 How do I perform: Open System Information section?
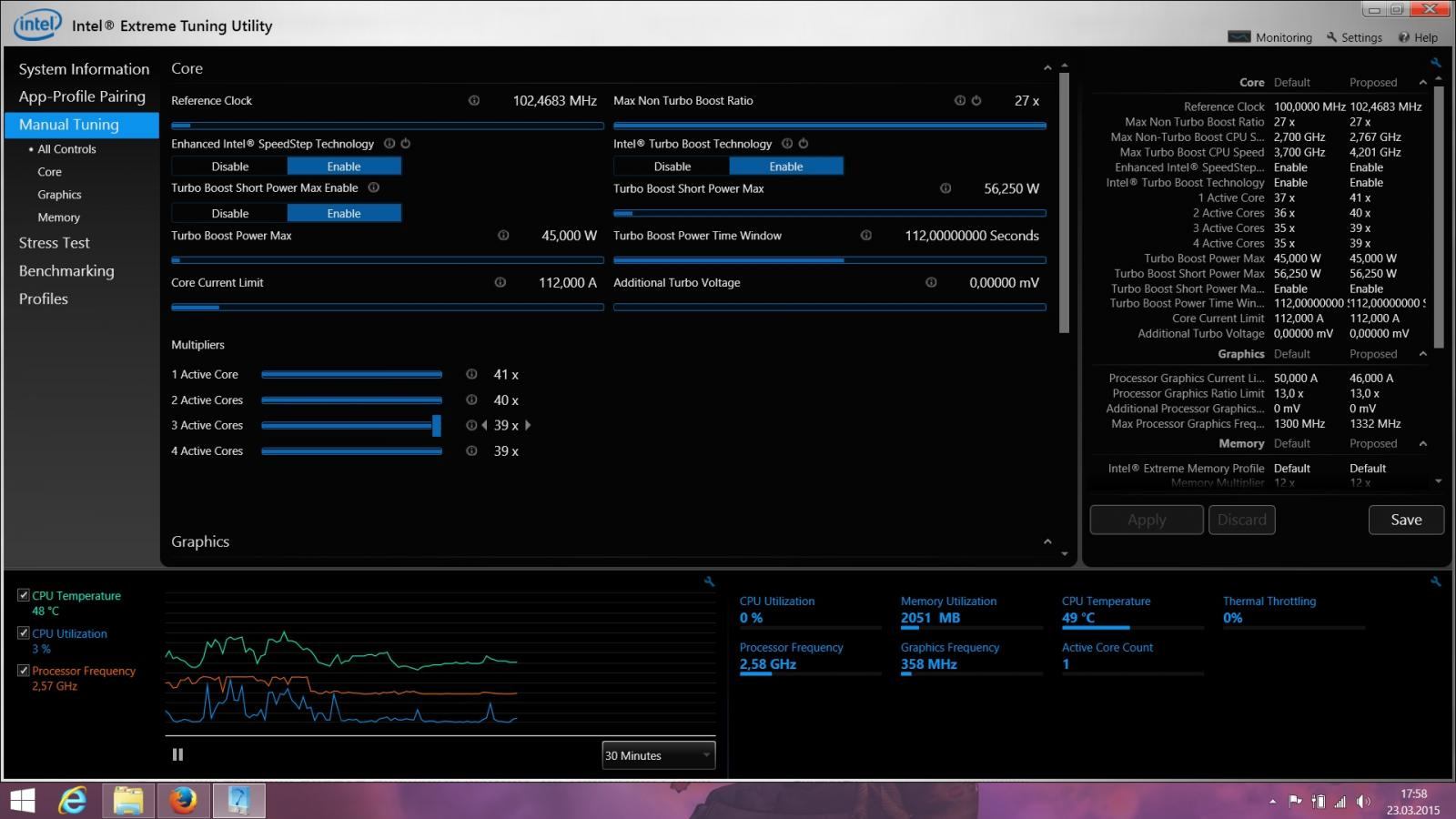[x=84, y=69]
